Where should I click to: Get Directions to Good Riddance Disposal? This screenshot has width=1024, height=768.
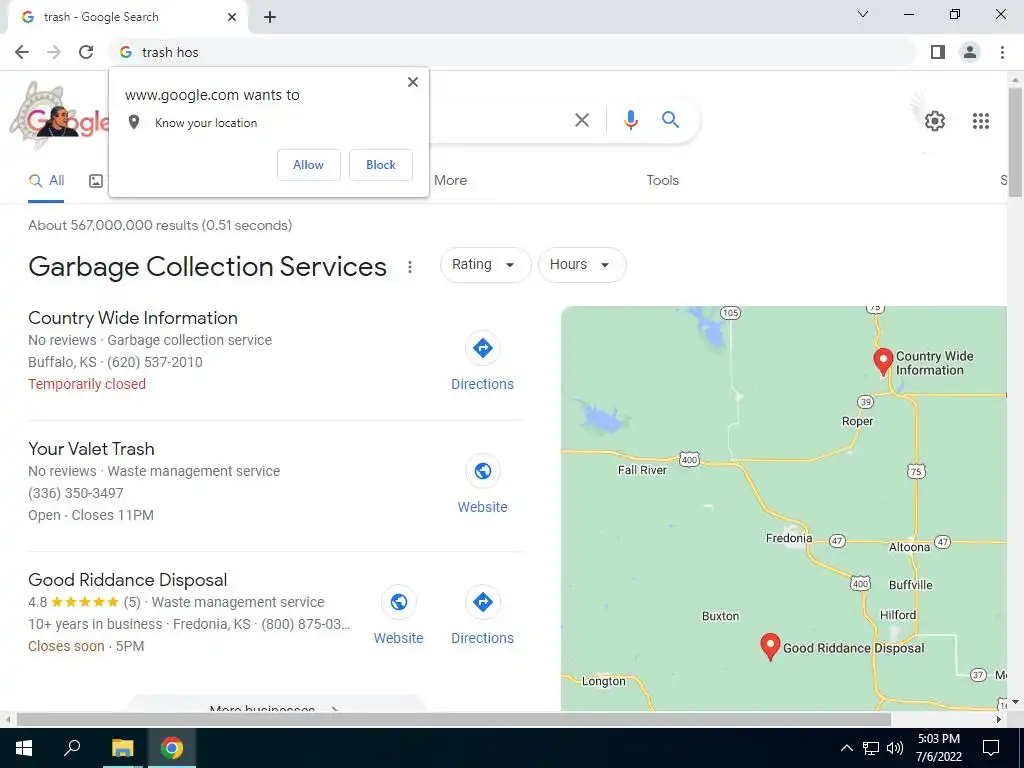pyautogui.click(x=483, y=615)
